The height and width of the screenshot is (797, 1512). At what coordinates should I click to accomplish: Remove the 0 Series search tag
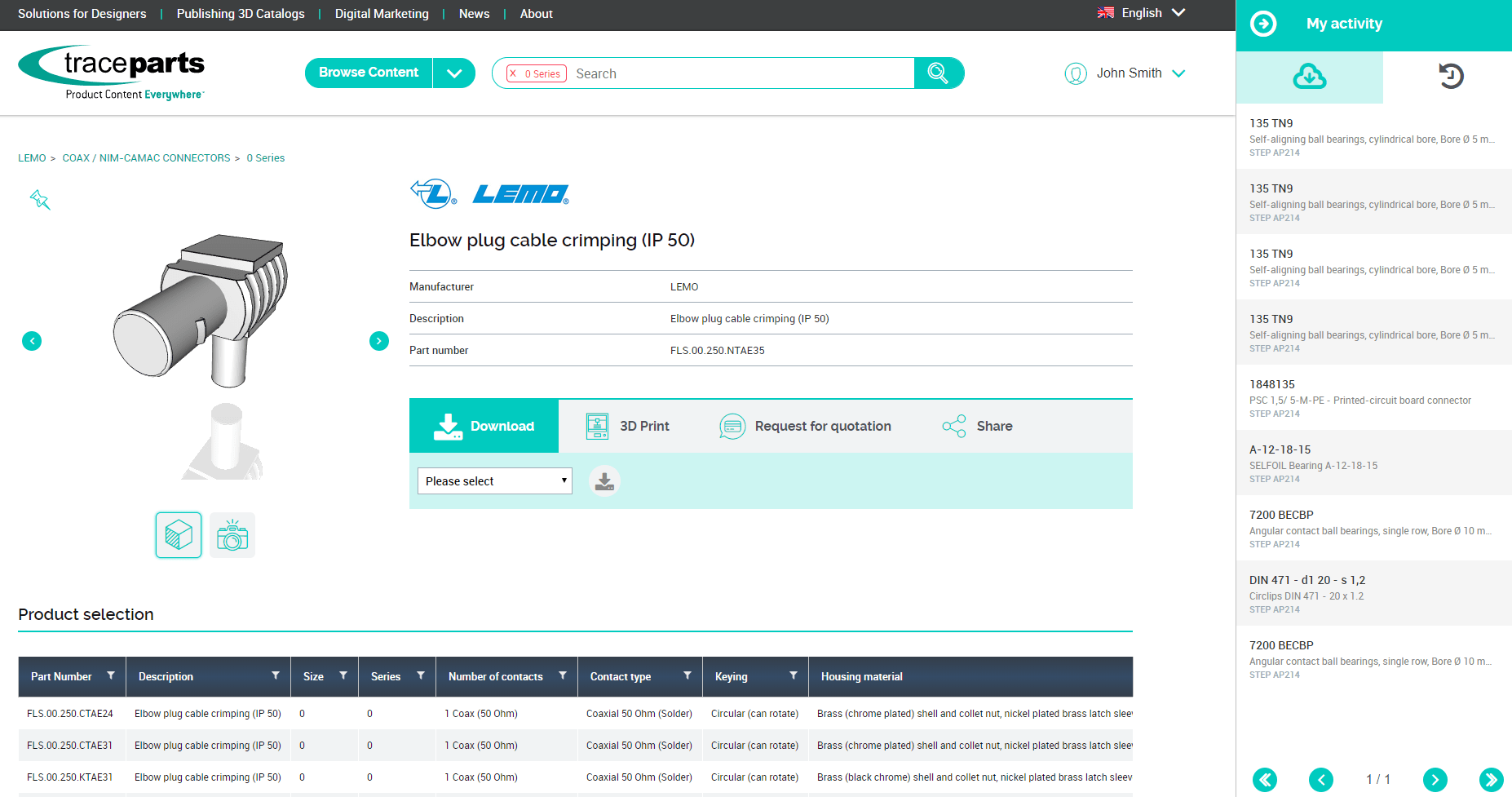pos(513,73)
